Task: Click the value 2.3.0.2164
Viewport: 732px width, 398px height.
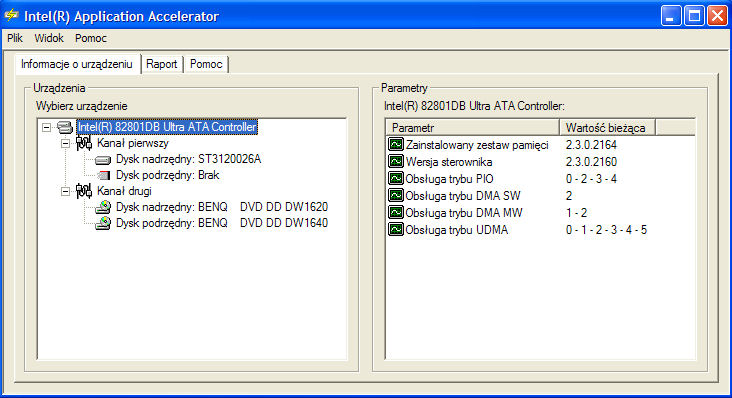Action: 591,145
